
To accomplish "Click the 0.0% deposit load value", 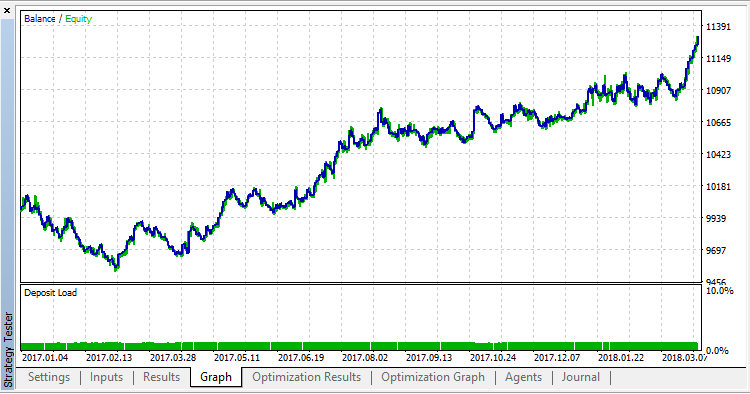I will [x=717, y=351].
